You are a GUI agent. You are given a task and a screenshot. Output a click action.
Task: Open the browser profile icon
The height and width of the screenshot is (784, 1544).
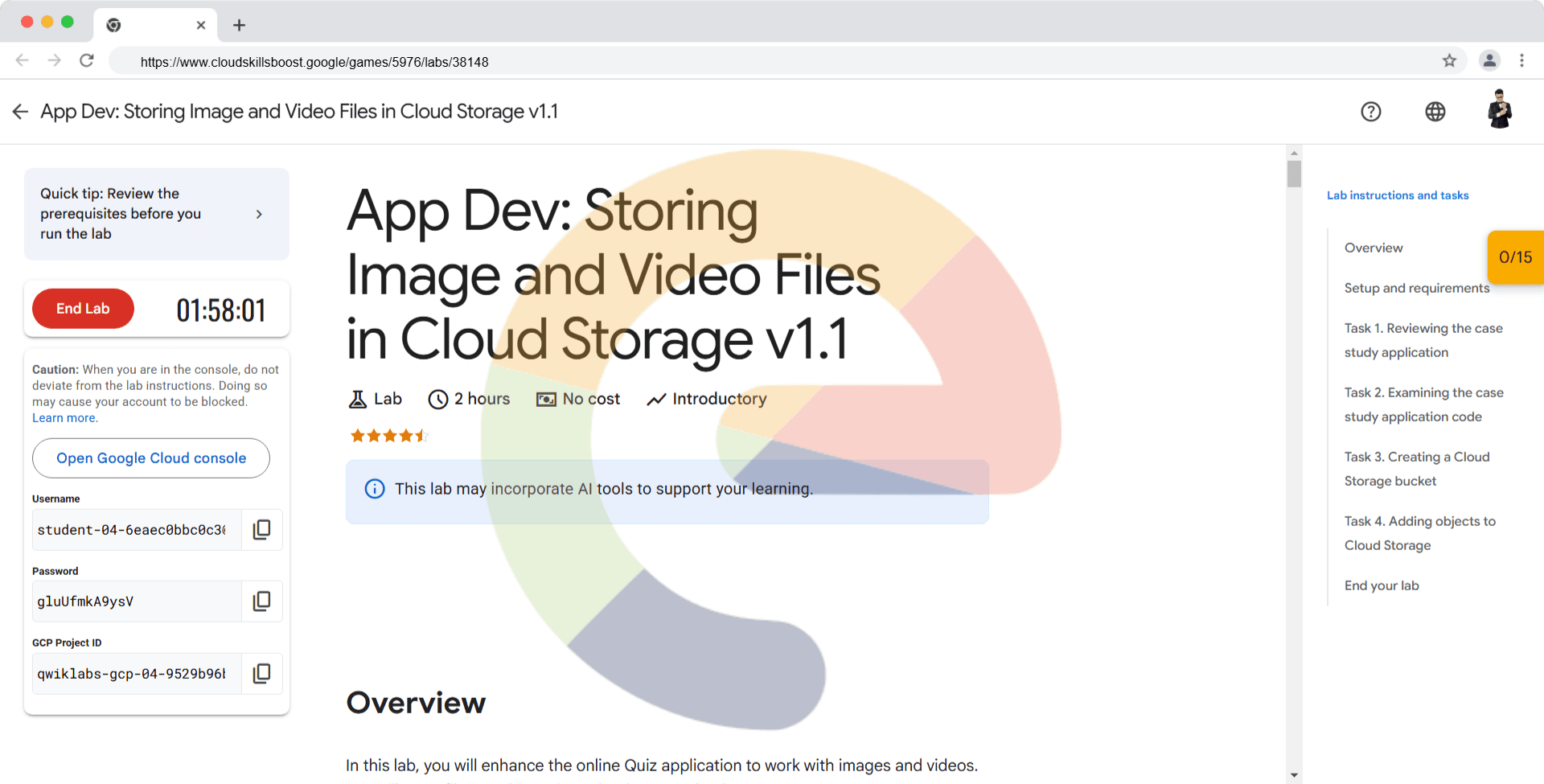pos(1489,60)
